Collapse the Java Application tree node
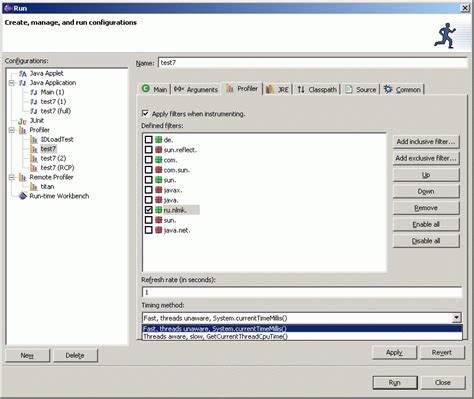 coord(12,83)
